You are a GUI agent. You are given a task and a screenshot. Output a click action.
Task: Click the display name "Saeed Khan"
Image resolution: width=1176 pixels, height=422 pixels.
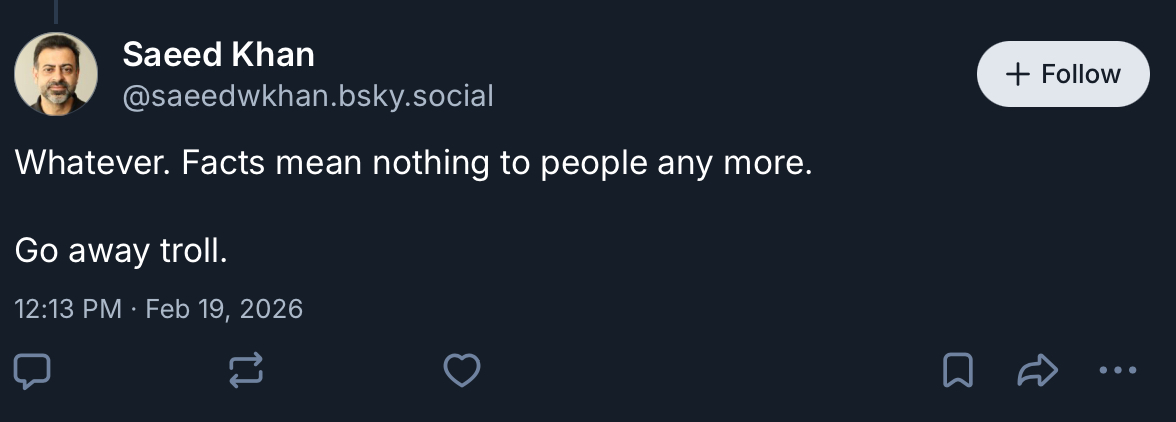(x=218, y=55)
